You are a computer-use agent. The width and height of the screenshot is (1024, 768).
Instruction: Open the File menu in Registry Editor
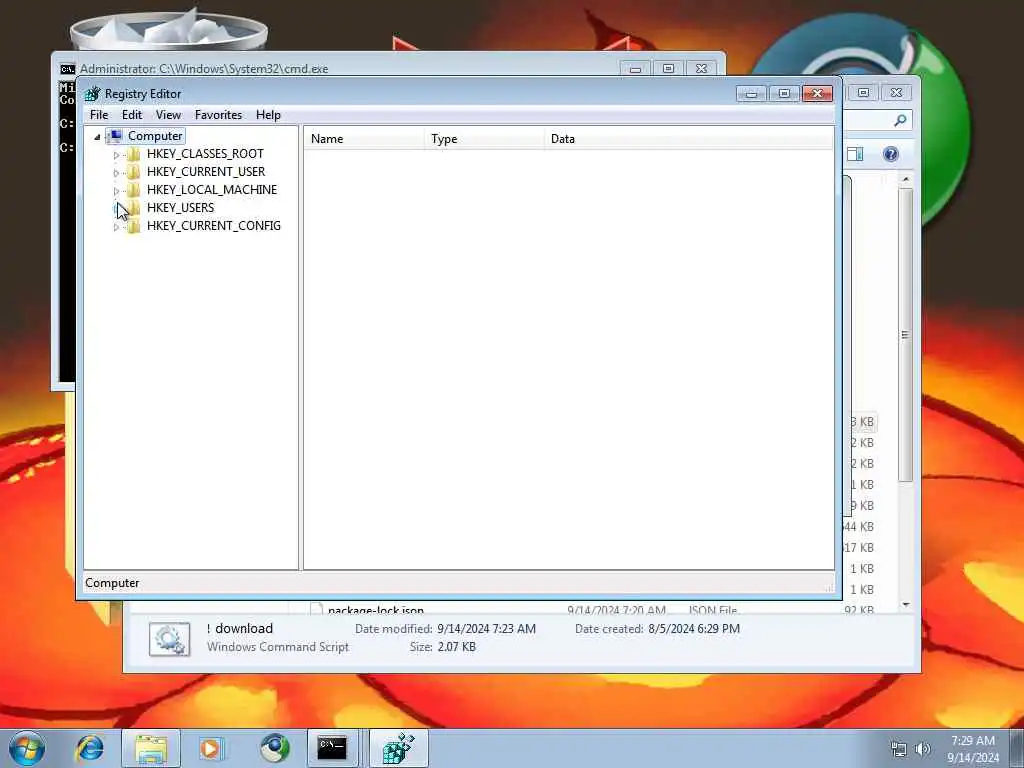99,115
